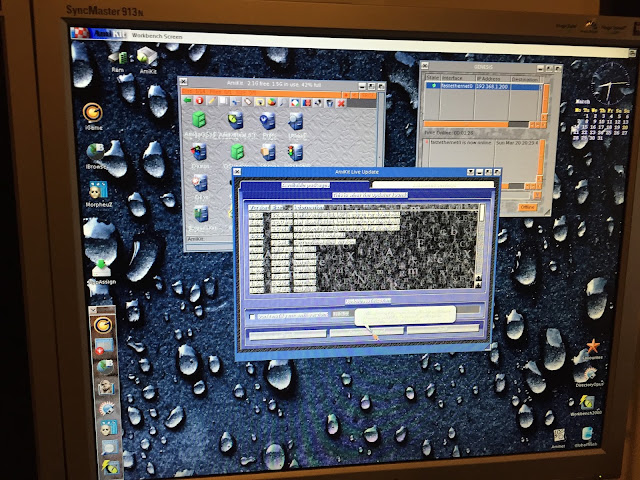This screenshot has width=640, height=480.
Task: Open the Genesis dropdown arrow above Offline button
Action: (x=537, y=196)
